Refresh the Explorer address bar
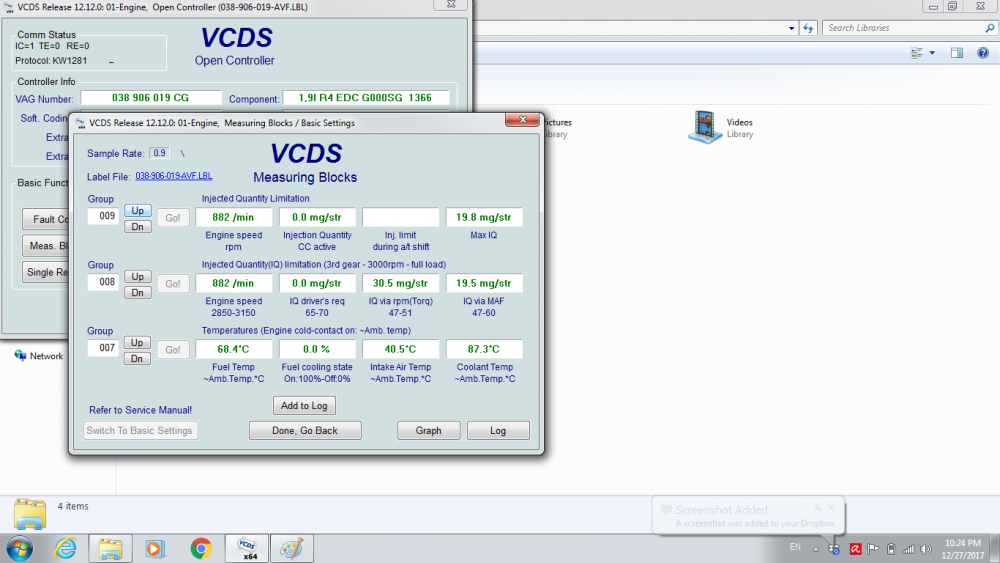This screenshot has height=563, width=1000. point(808,28)
